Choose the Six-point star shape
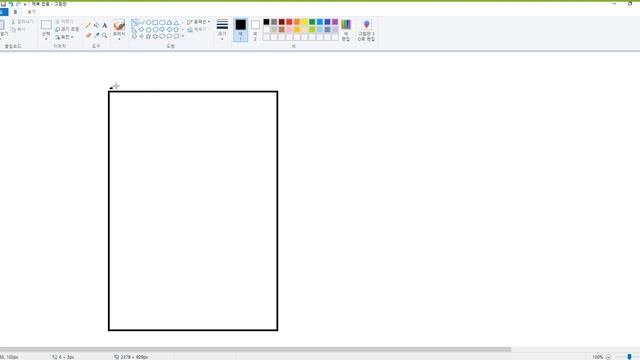The width and height of the screenshot is (640, 360). point(156,36)
